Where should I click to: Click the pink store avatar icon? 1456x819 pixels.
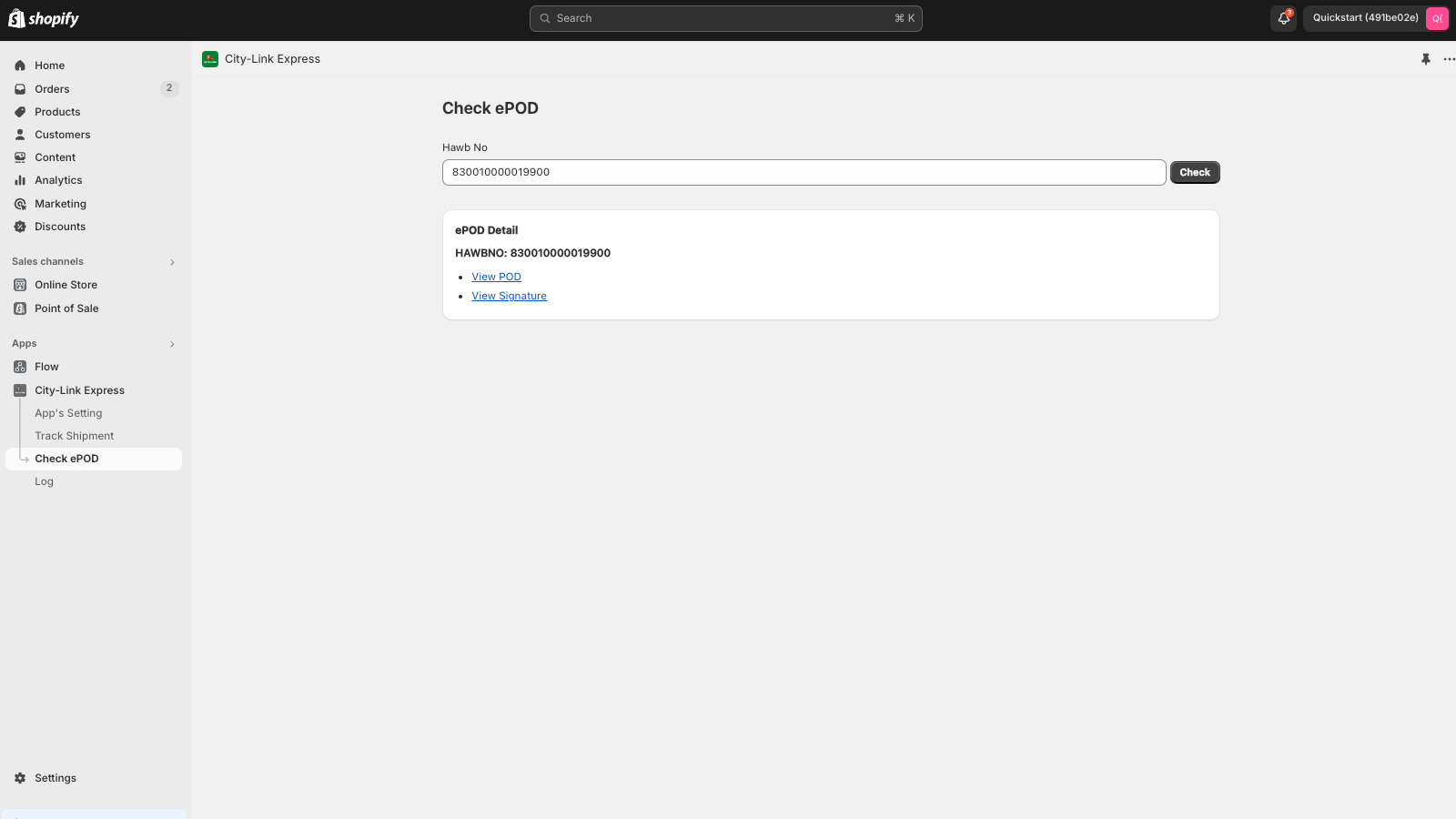(1437, 18)
